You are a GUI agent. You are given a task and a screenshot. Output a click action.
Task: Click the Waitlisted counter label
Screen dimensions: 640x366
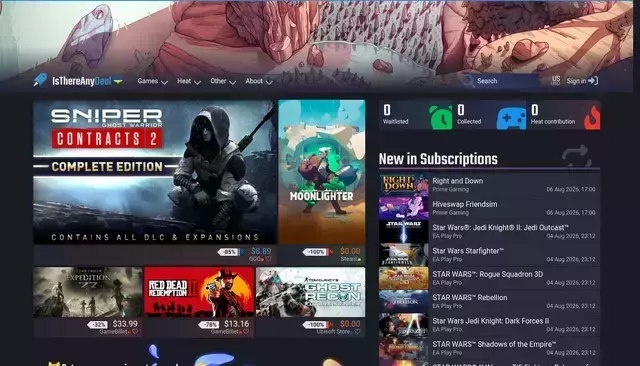[396, 122]
